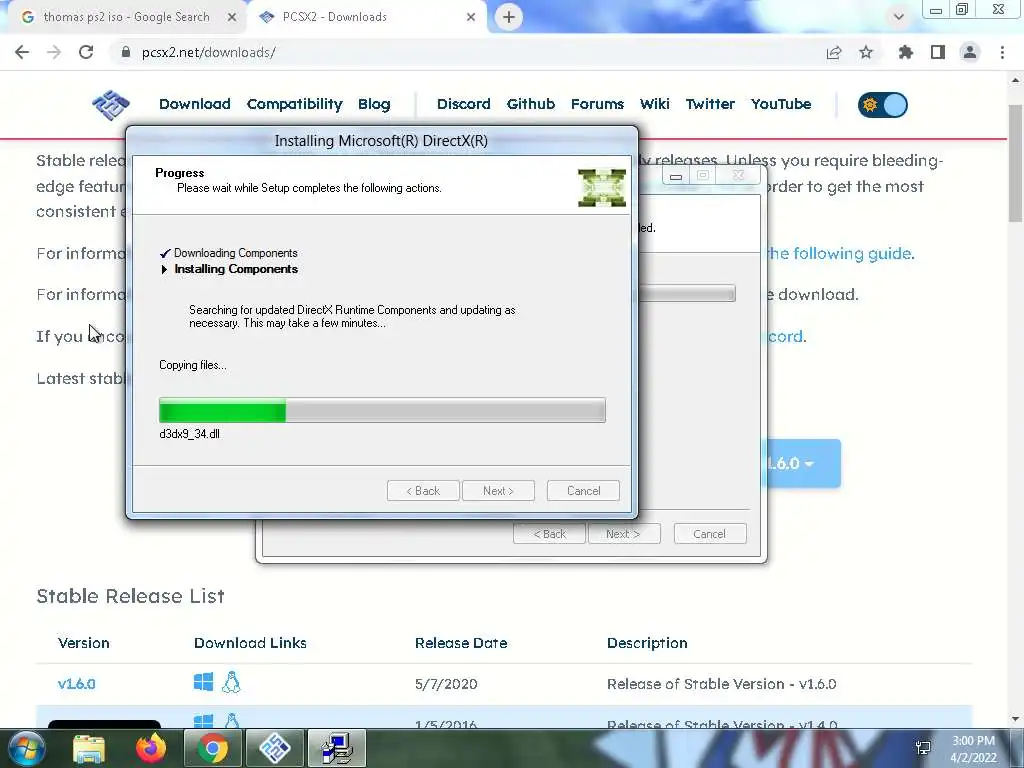Click d3dx9_34.dll file name text
1024x768 pixels.
point(189,434)
